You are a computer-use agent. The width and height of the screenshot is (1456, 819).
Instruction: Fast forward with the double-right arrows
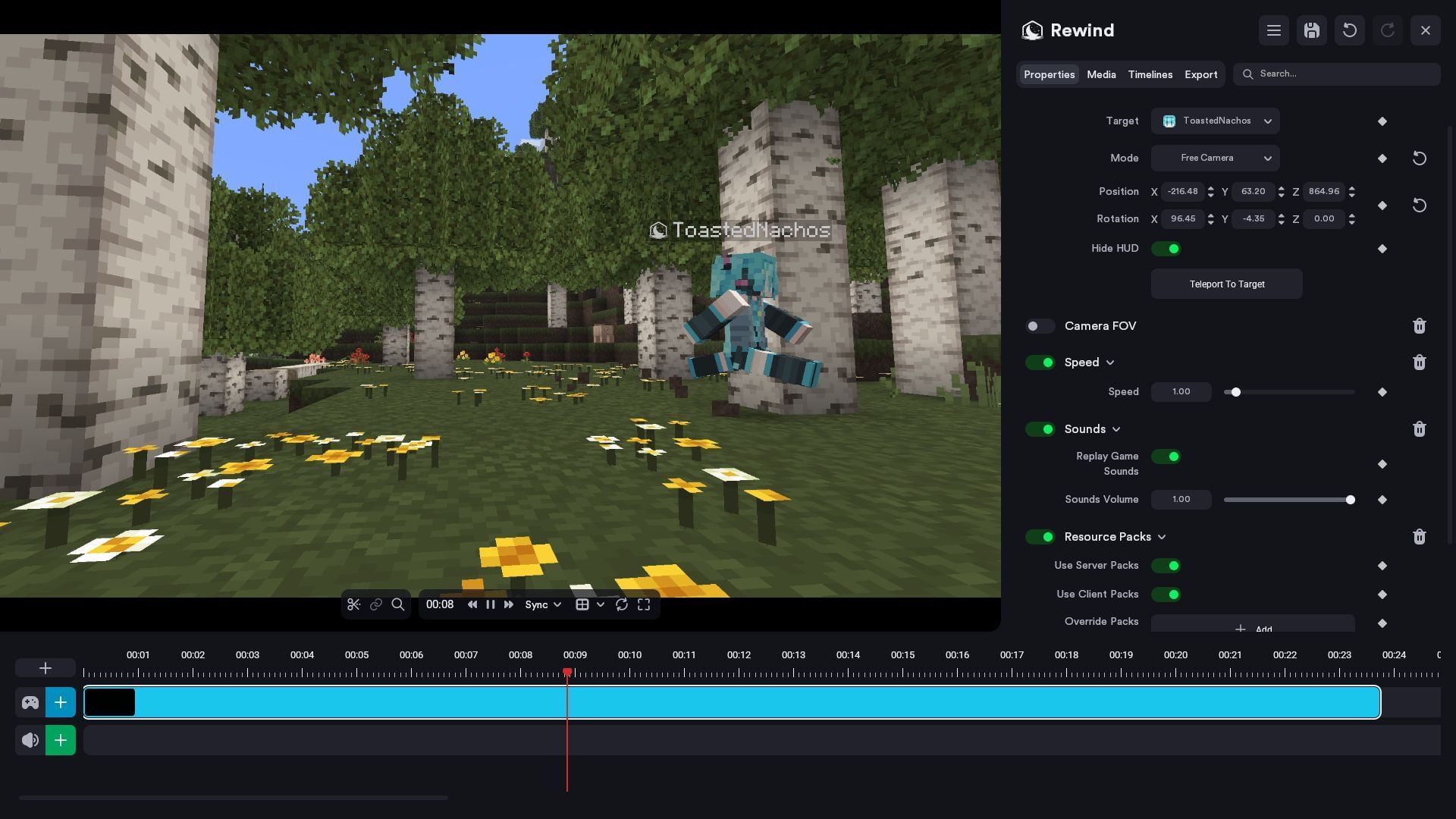[x=509, y=604]
